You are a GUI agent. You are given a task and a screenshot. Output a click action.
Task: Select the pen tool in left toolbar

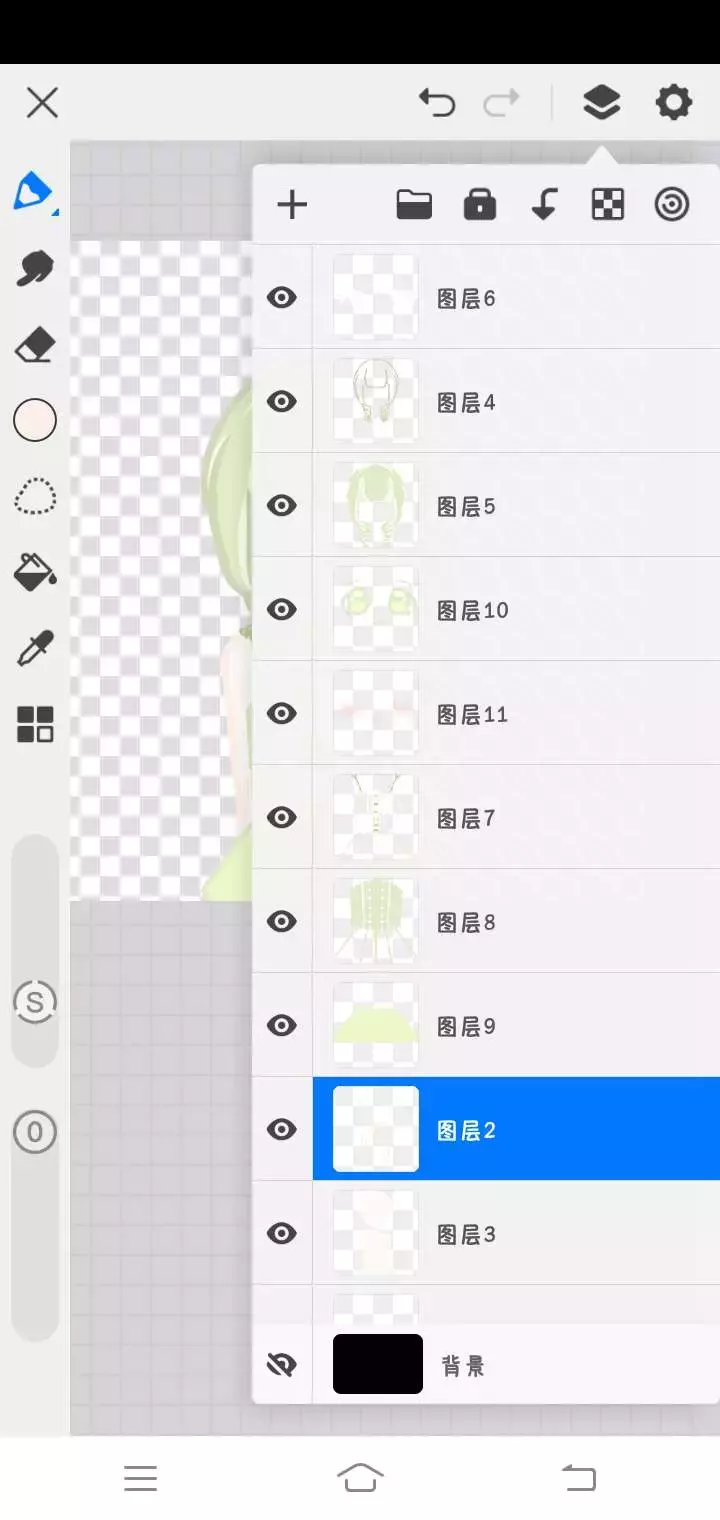pyautogui.click(x=34, y=190)
